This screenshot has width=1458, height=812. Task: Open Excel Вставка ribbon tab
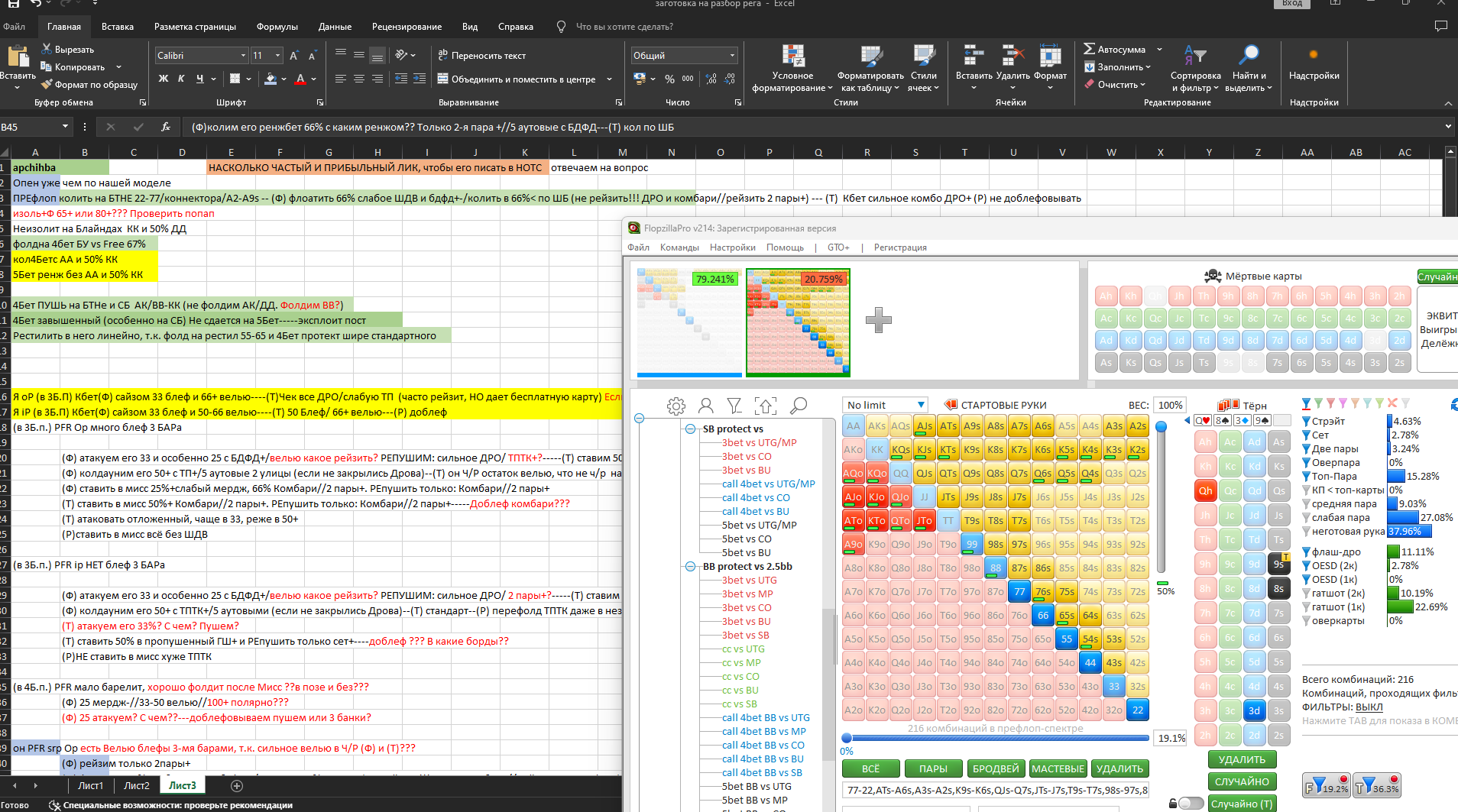[x=118, y=27]
